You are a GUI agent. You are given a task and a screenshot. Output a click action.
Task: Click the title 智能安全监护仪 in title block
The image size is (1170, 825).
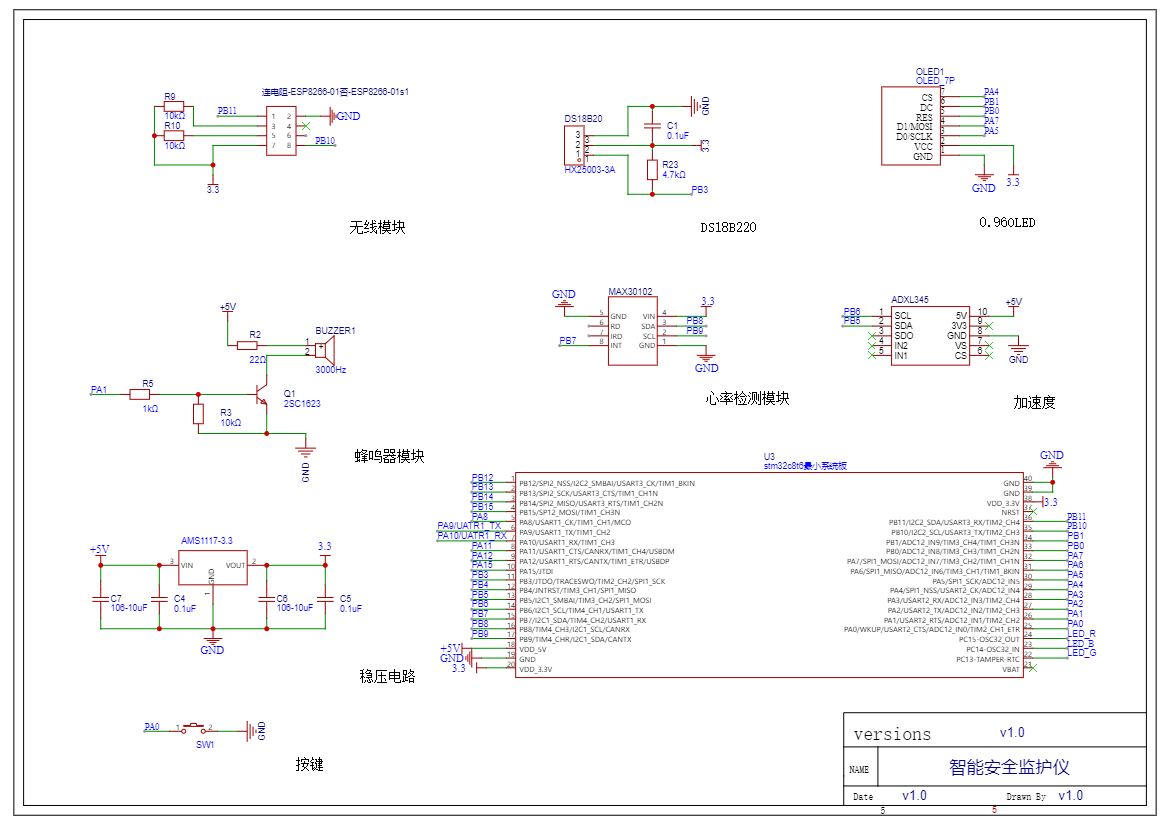(x=1010, y=767)
